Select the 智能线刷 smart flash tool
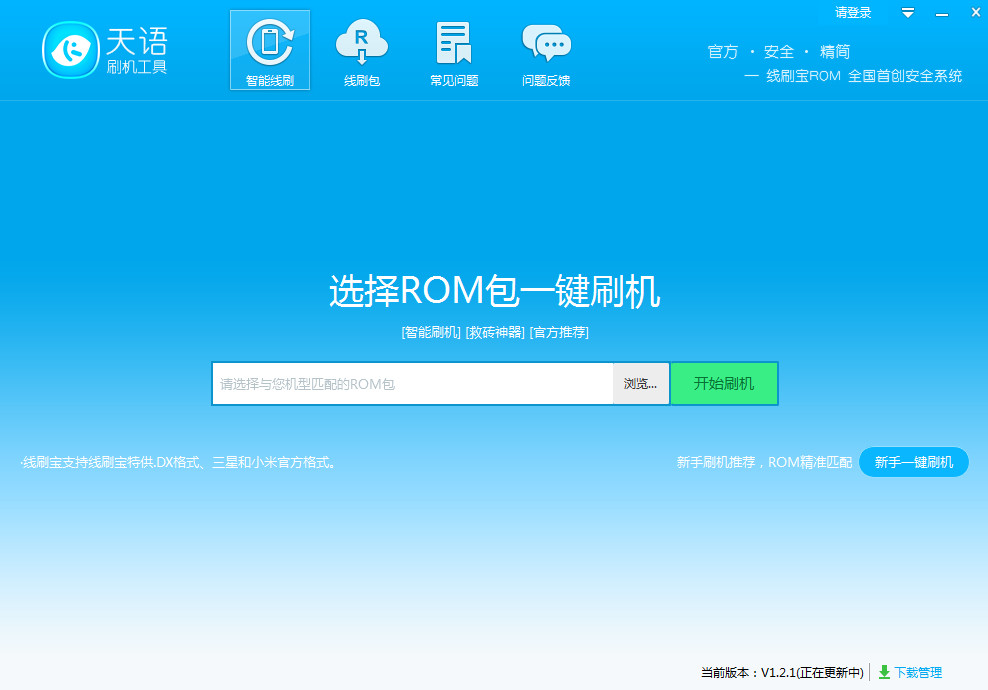 point(269,50)
